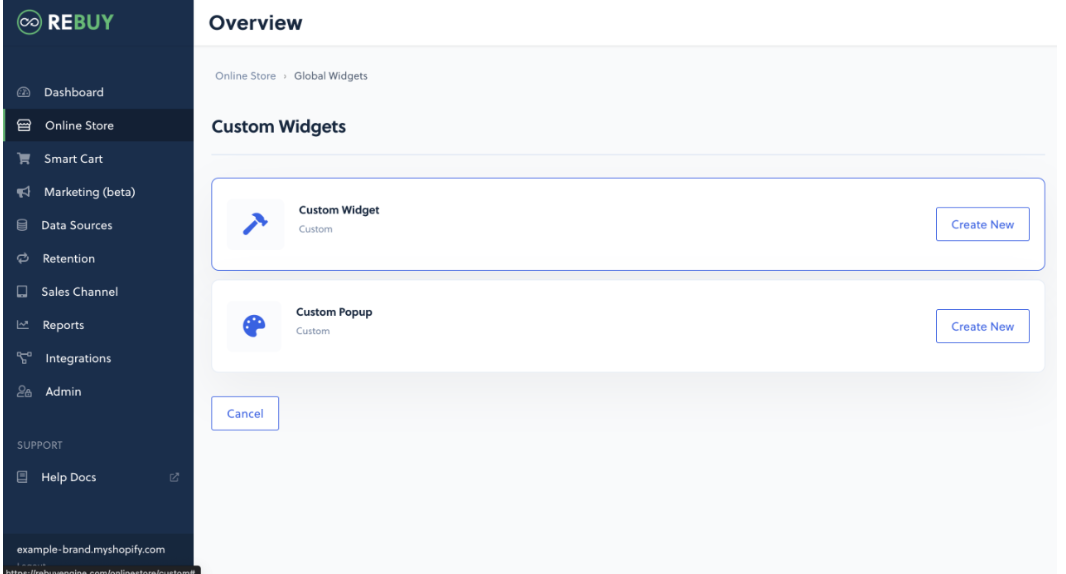Click the Integrations nodes icon

click(23, 358)
